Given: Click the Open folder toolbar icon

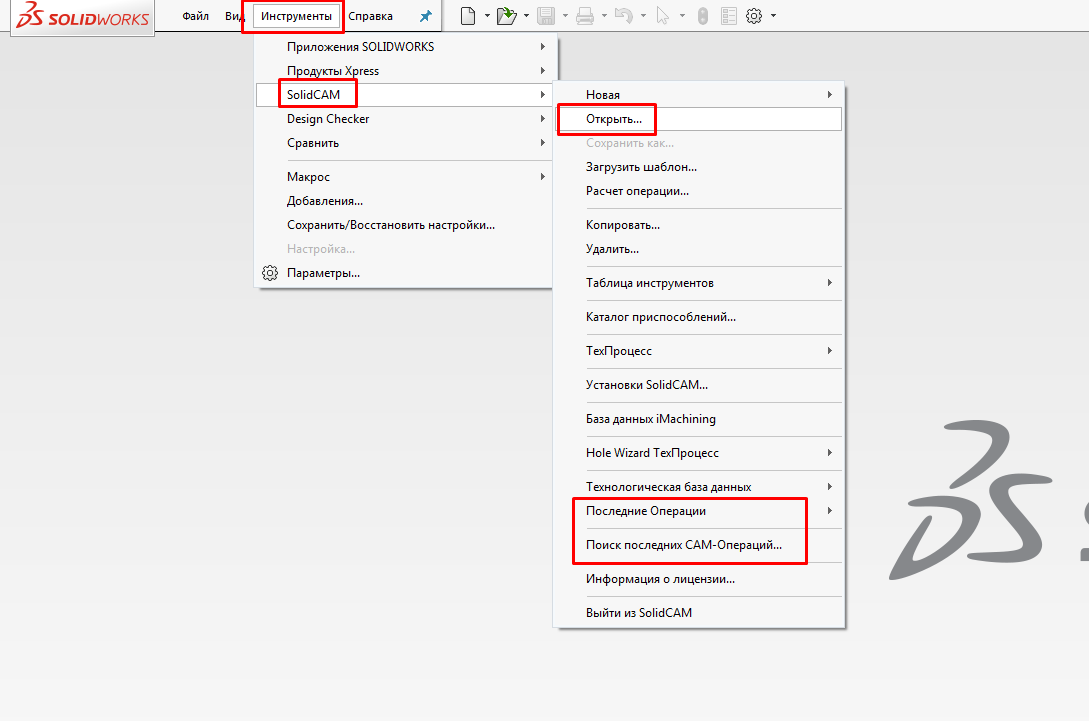Looking at the screenshot, I should [507, 15].
